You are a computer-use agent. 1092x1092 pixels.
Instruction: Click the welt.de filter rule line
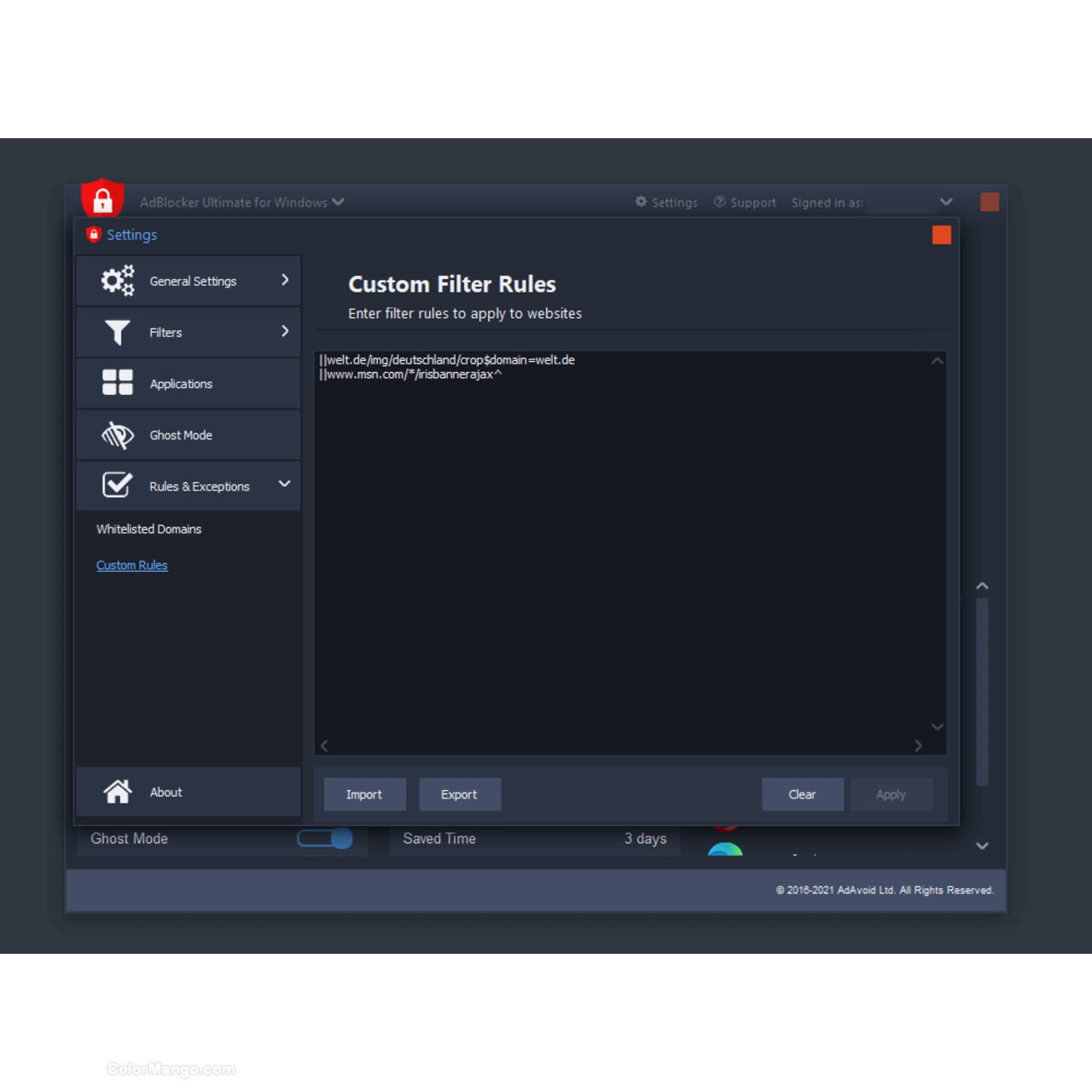[x=447, y=360]
